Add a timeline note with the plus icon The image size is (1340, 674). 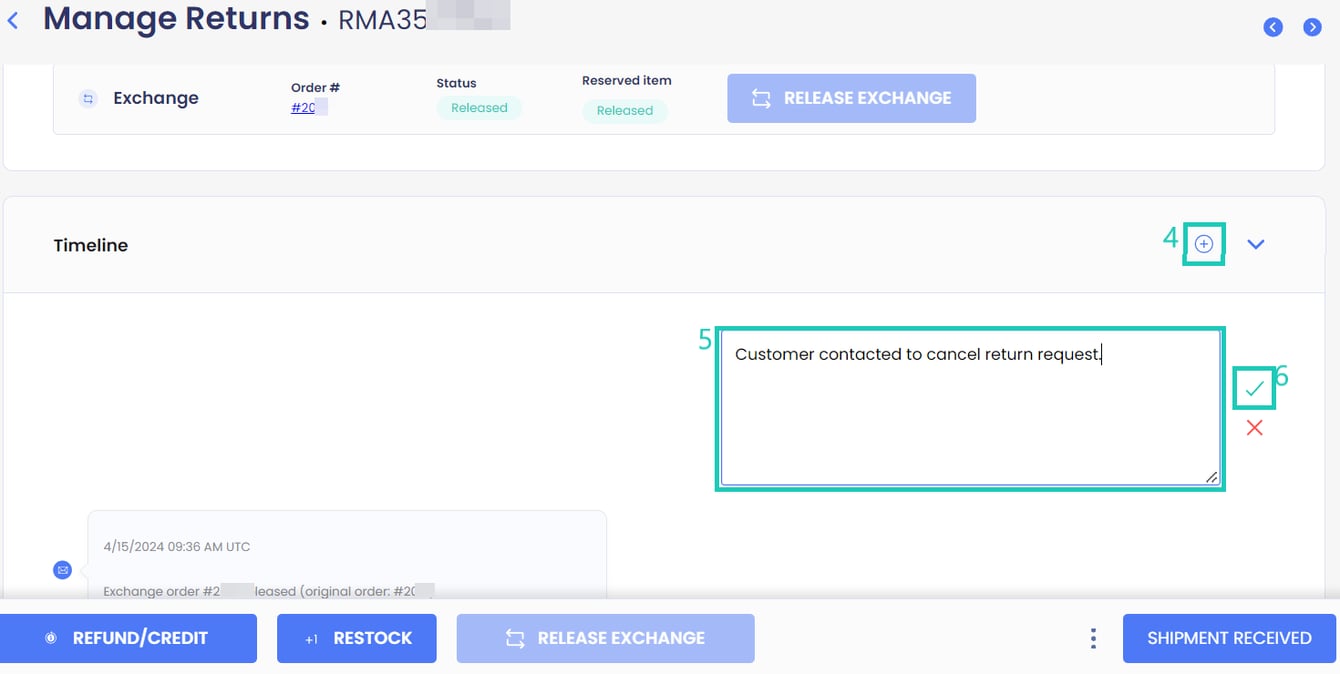(x=1204, y=244)
